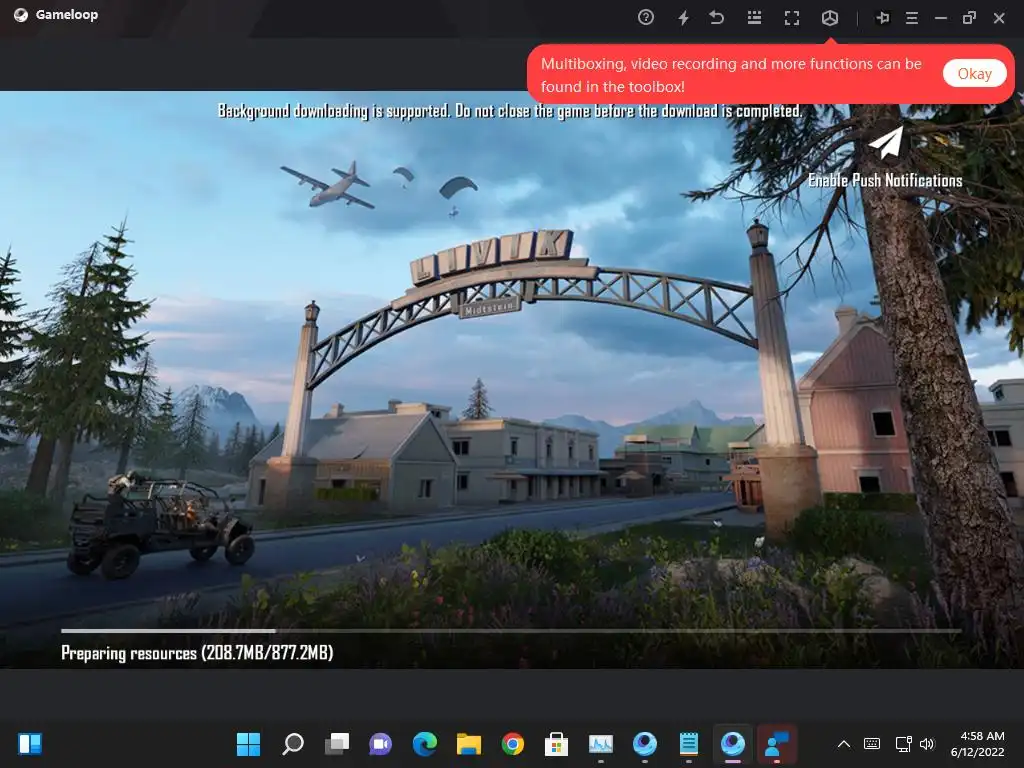Image resolution: width=1024 pixels, height=768 pixels.
Task: Open the keyboard key-mapping icon
Action: [x=754, y=18]
